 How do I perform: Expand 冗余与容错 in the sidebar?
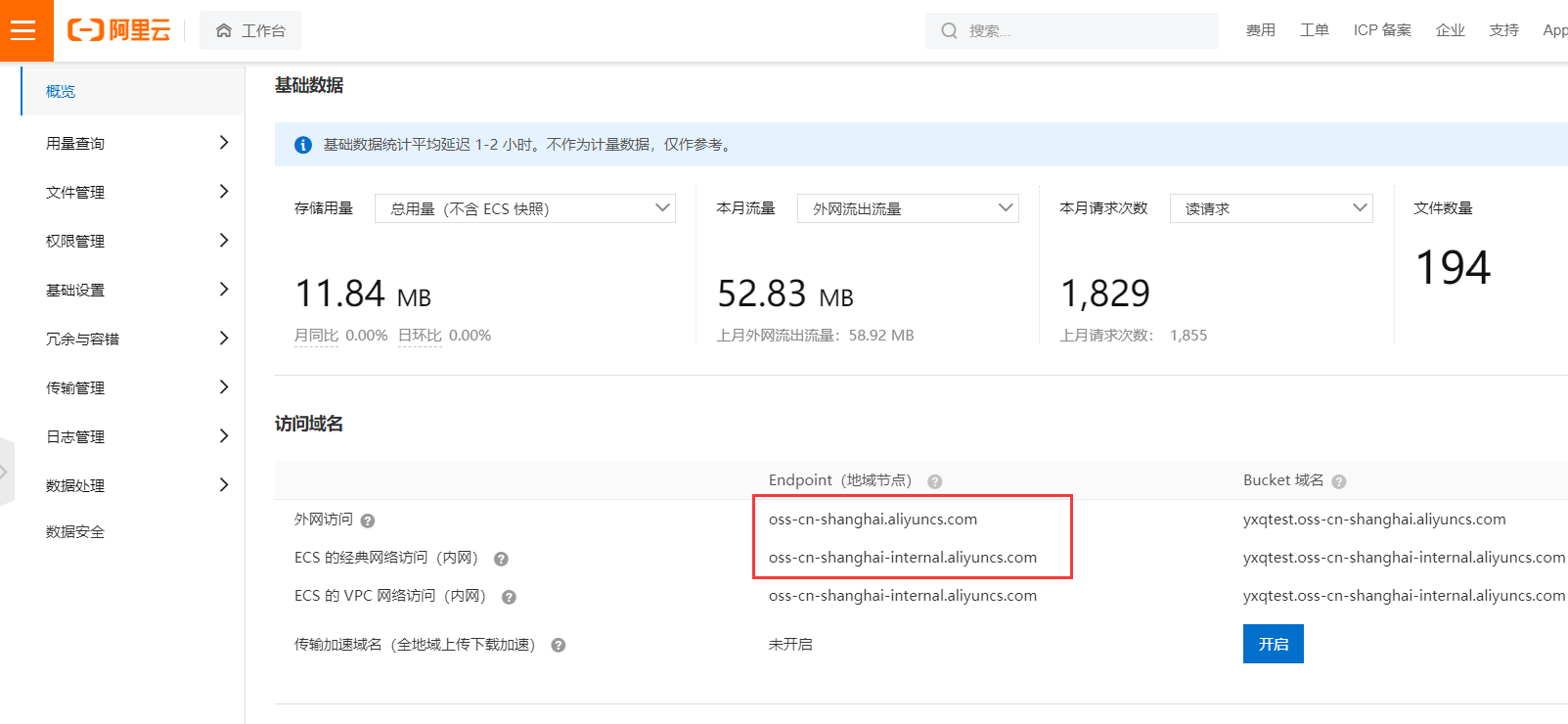[x=224, y=339]
